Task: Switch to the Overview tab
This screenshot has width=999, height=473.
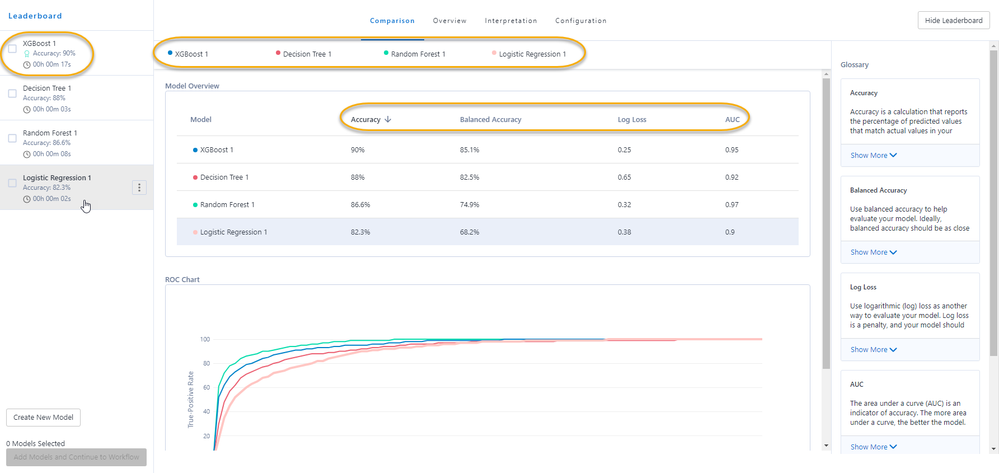Action: pos(450,20)
